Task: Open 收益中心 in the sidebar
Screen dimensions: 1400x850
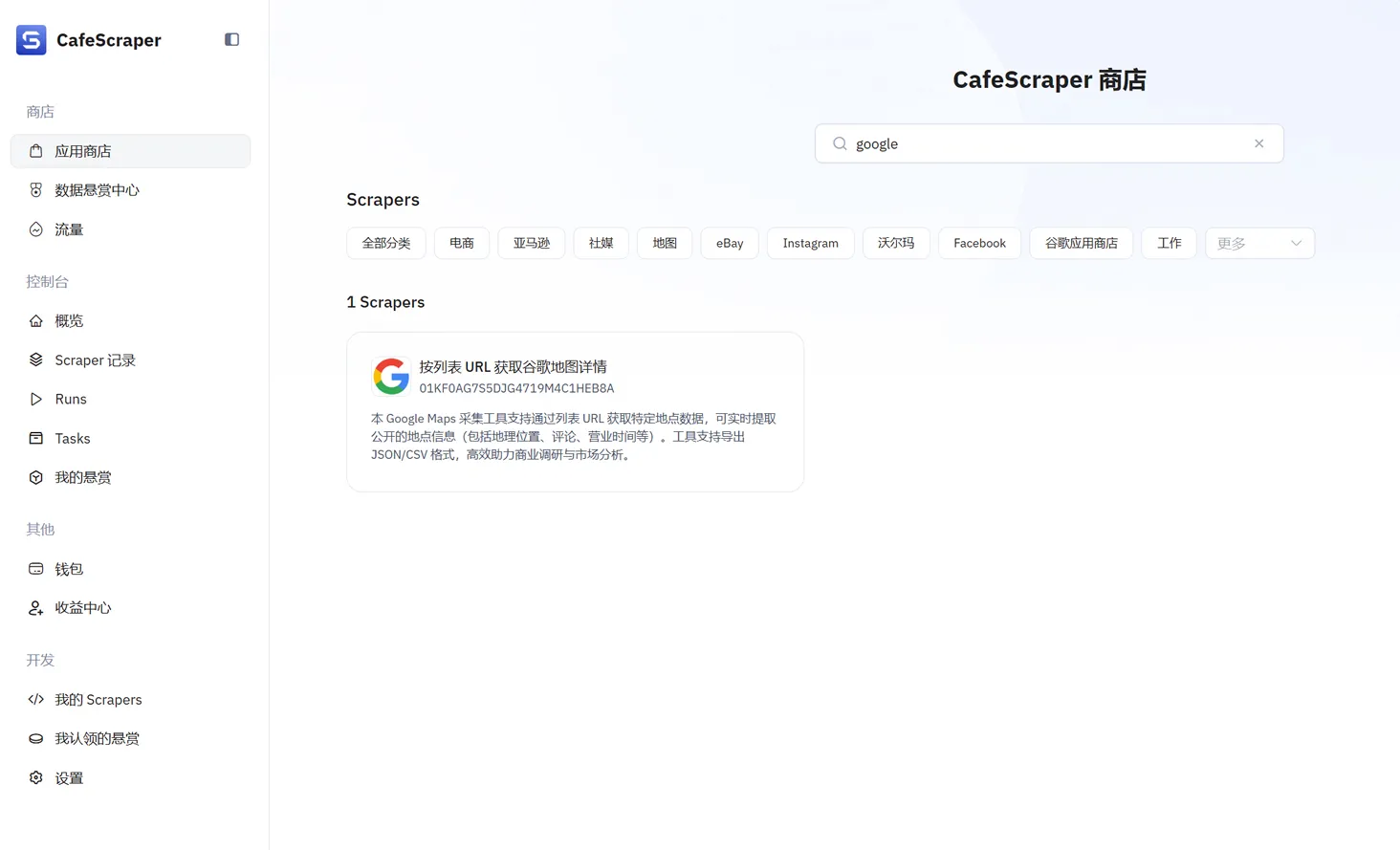Action: 83,608
